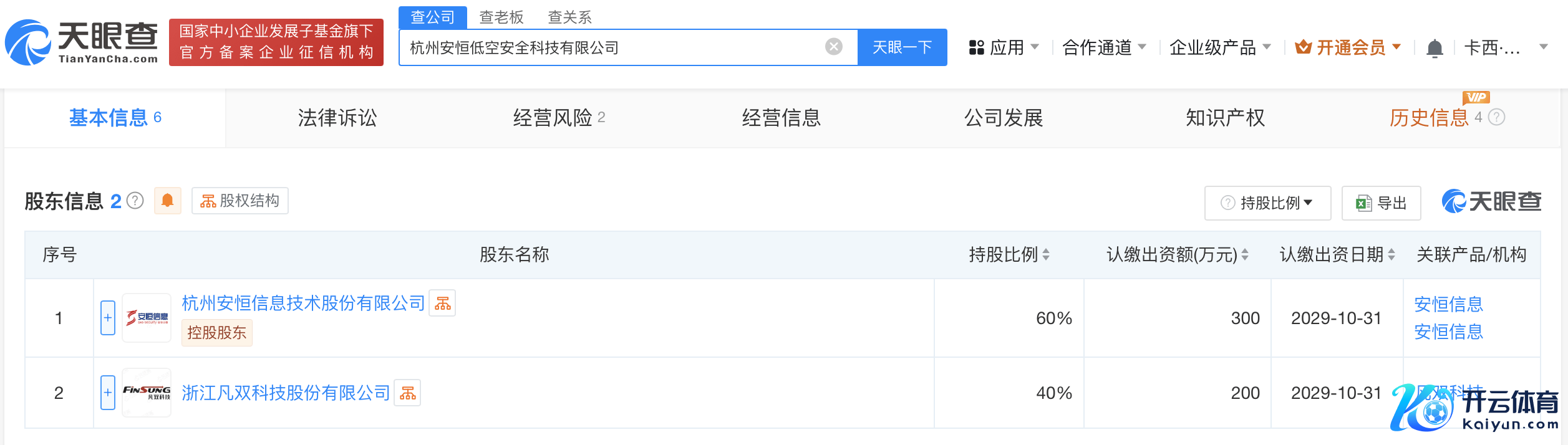Expand second shareholder row with plus
Viewport: 1568px width, 445px height.
108,393
